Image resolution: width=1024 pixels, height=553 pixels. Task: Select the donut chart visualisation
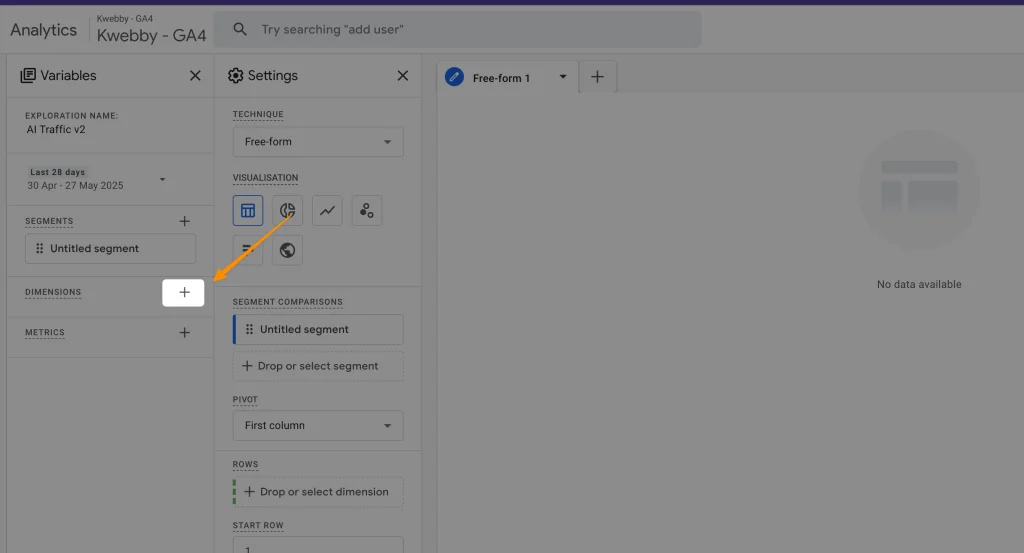tap(287, 210)
